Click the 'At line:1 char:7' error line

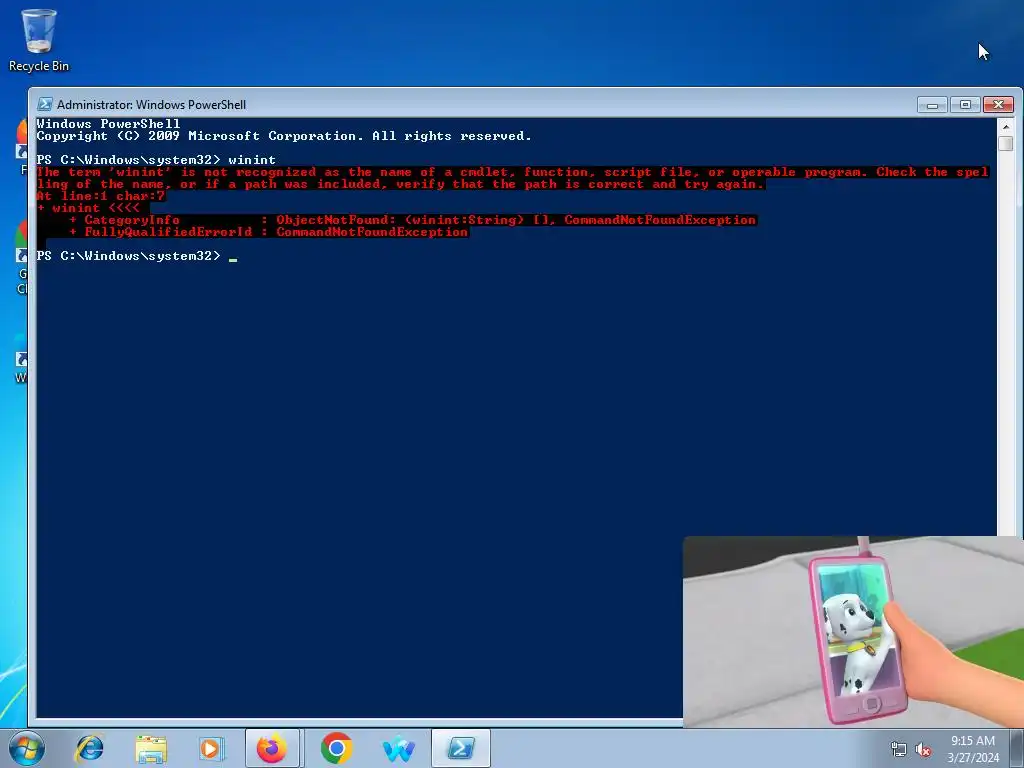pos(101,196)
